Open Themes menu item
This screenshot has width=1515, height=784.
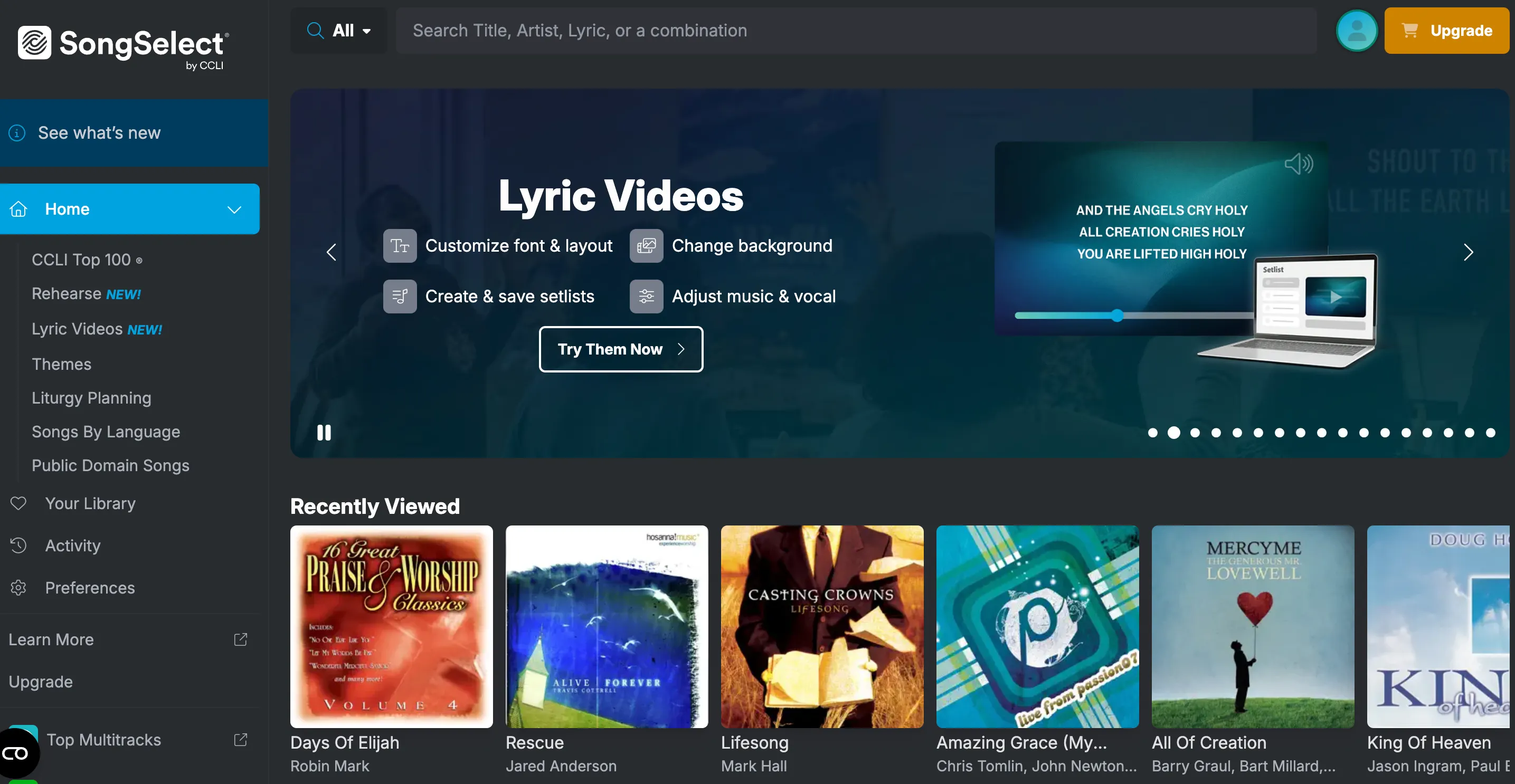point(62,364)
